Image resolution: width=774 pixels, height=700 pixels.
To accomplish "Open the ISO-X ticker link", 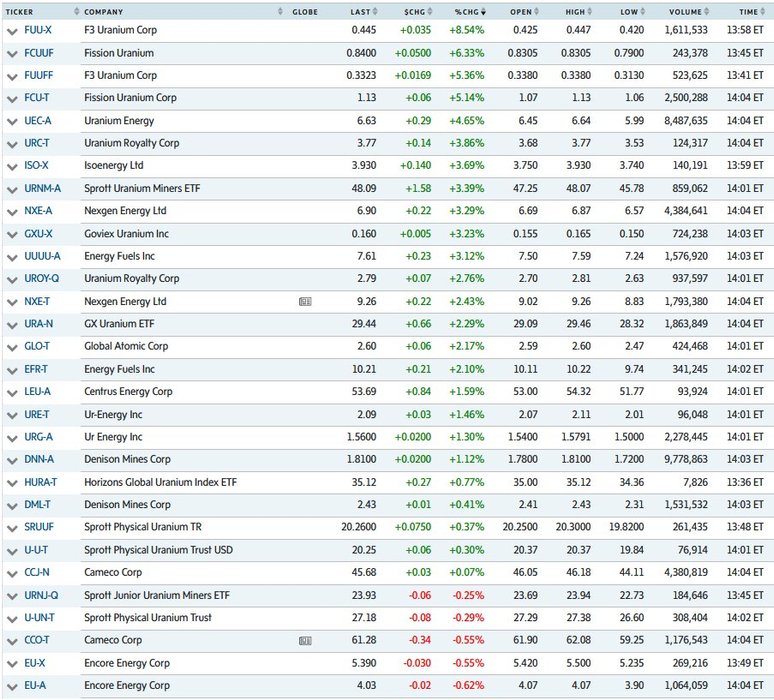I will [x=36, y=165].
